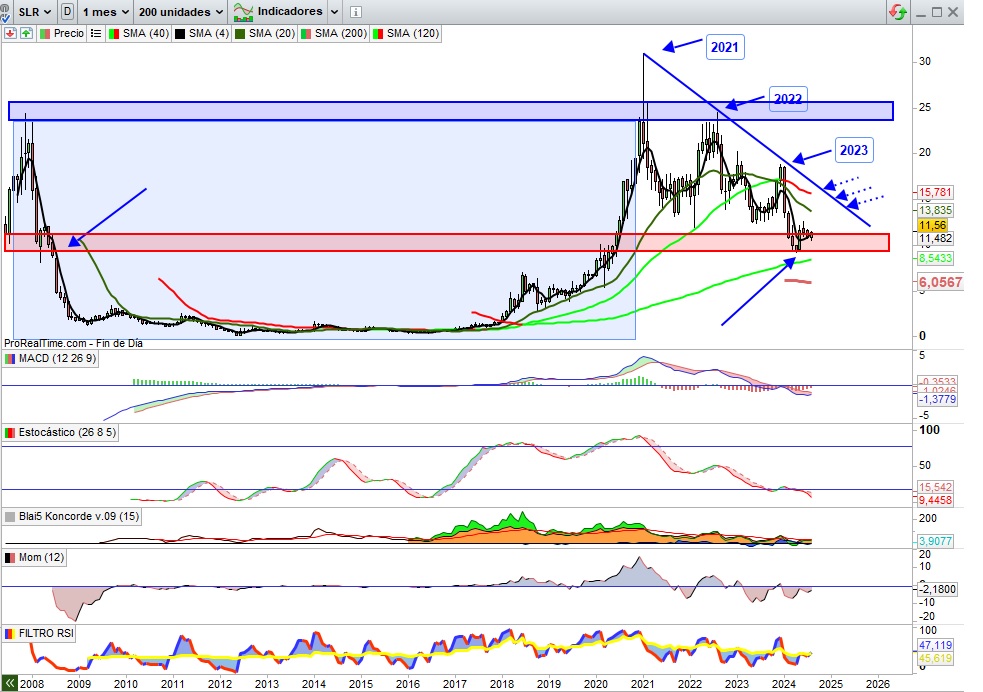Click the yellow 11,56 current price label

[x=932, y=225]
